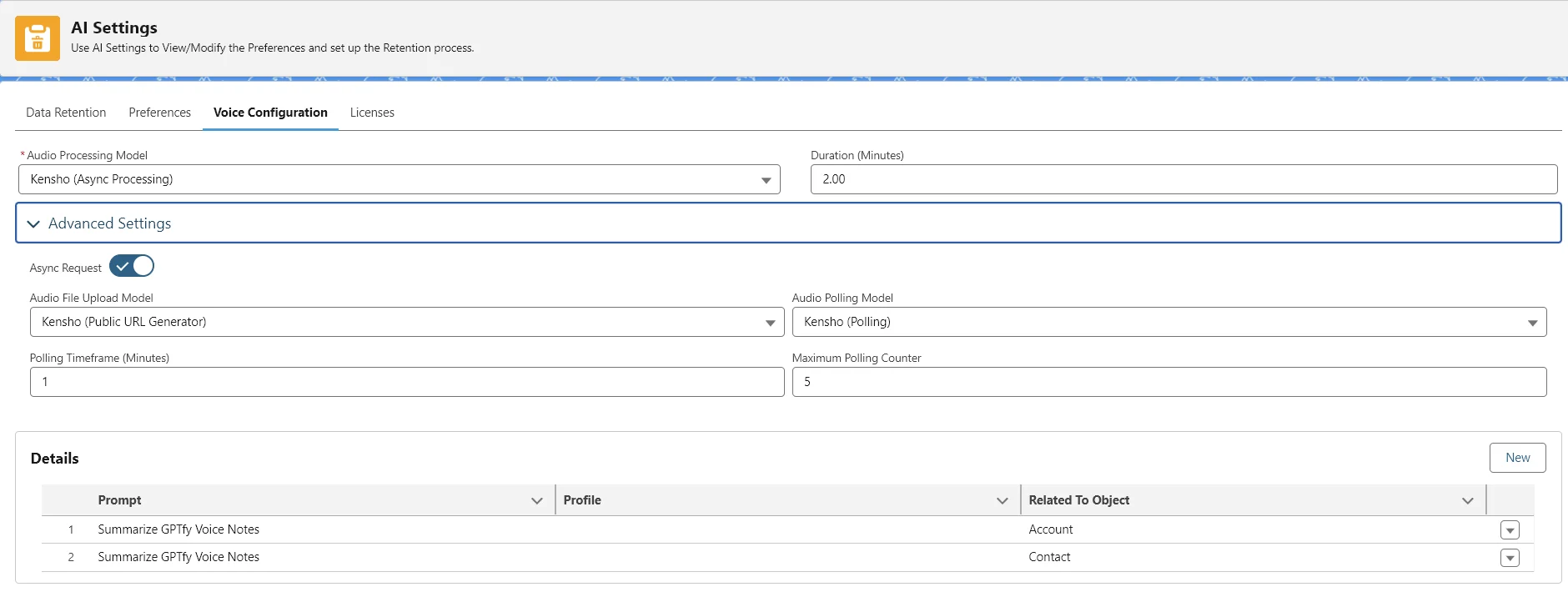Click the Duration (Minutes) input field
Viewport: 1568px width, 597px height.
coord(1183,179)
